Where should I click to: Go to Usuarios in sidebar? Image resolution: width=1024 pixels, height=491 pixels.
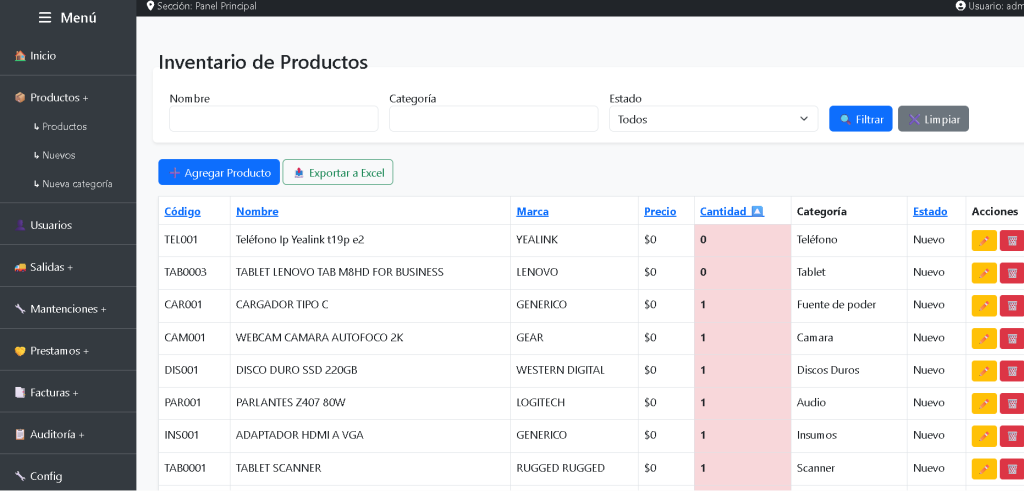(68, 225)
